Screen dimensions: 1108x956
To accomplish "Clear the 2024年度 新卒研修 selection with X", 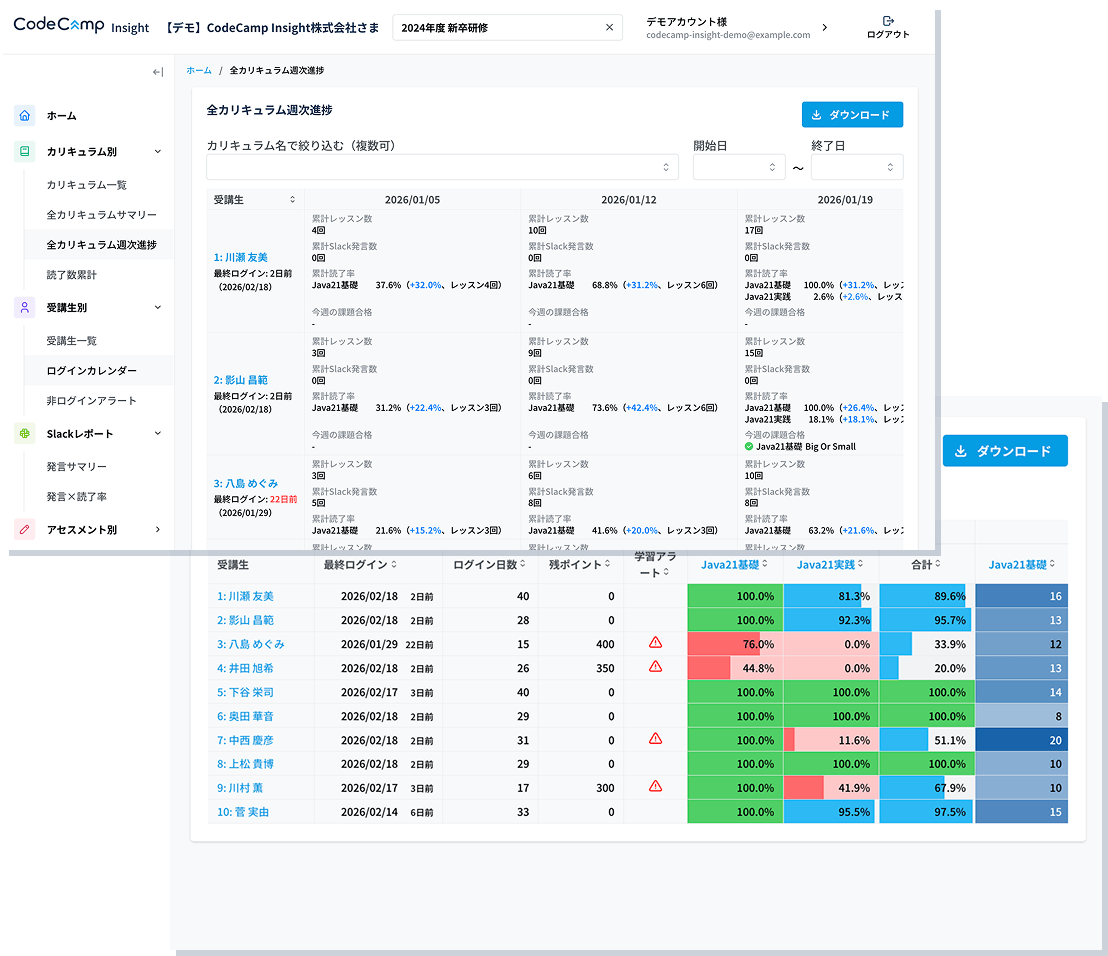I will tap(609, 28).
